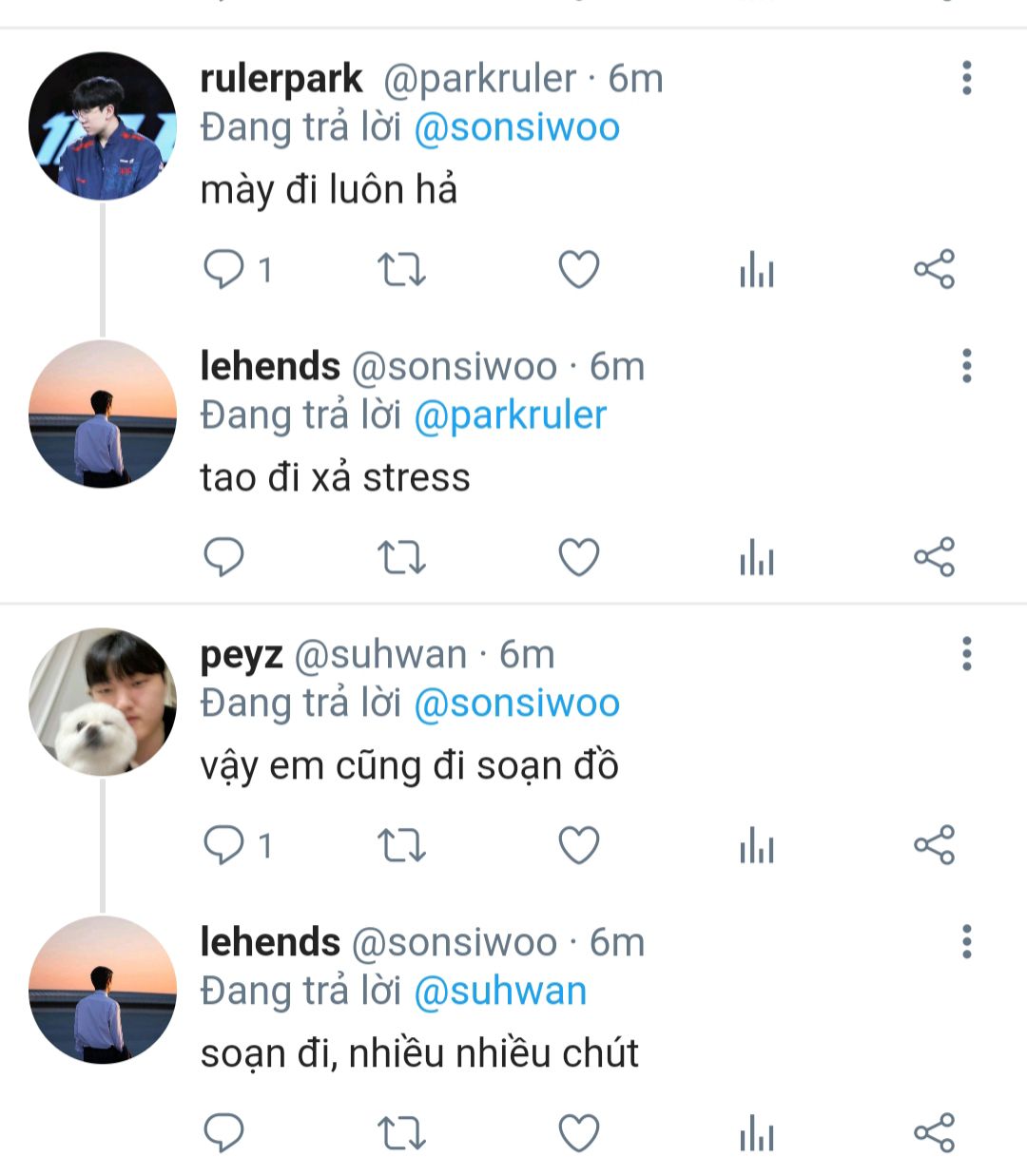Open the @suhwan mention link

click(500, 992)
